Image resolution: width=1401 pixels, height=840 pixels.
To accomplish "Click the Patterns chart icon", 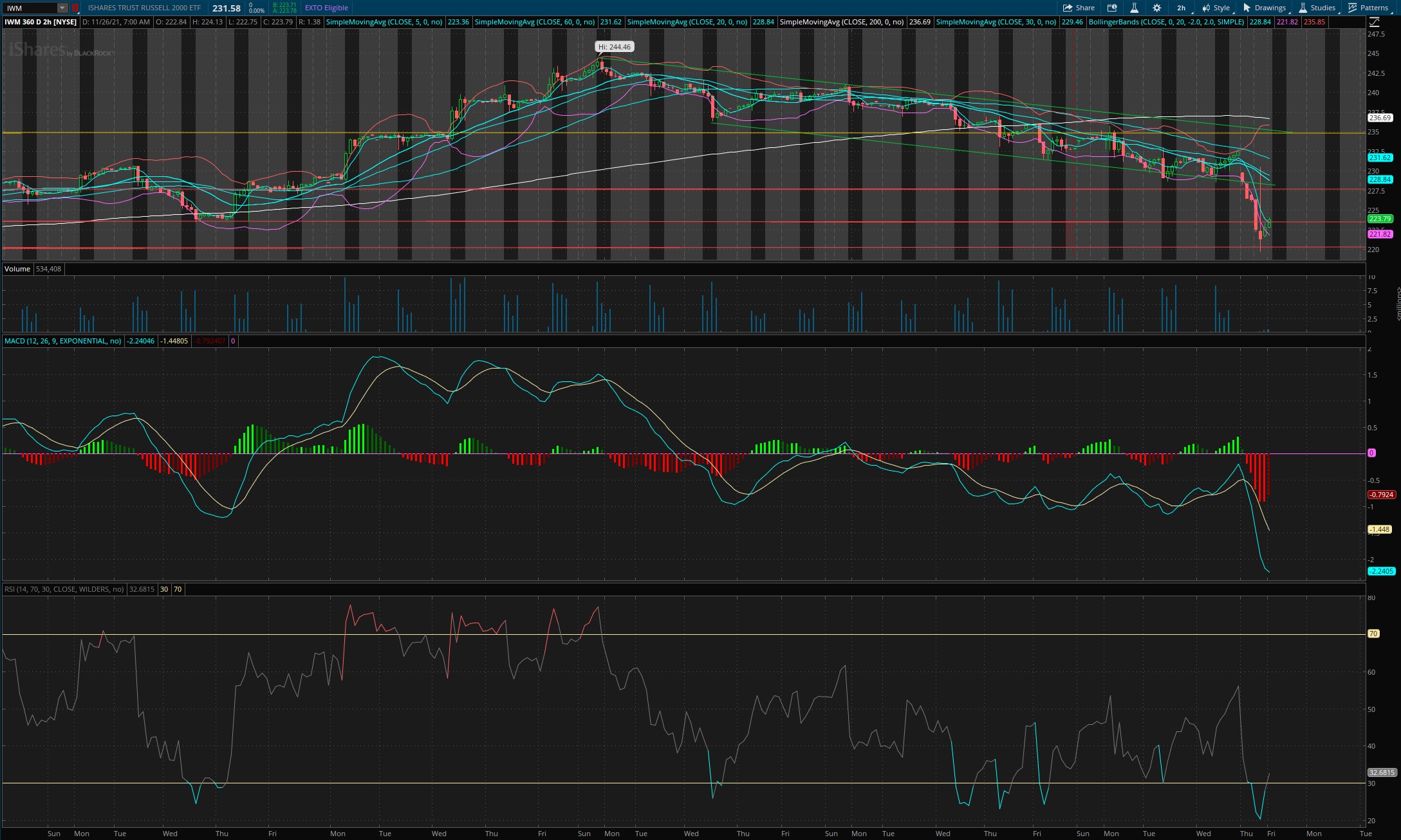I will [1353, 8].
